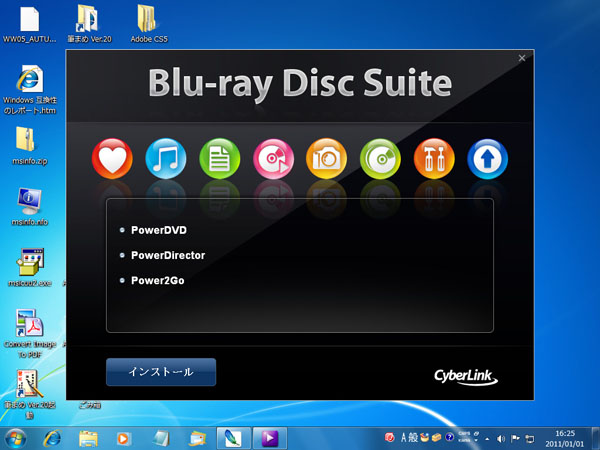Select the green disc copy icon

point(380,158)
